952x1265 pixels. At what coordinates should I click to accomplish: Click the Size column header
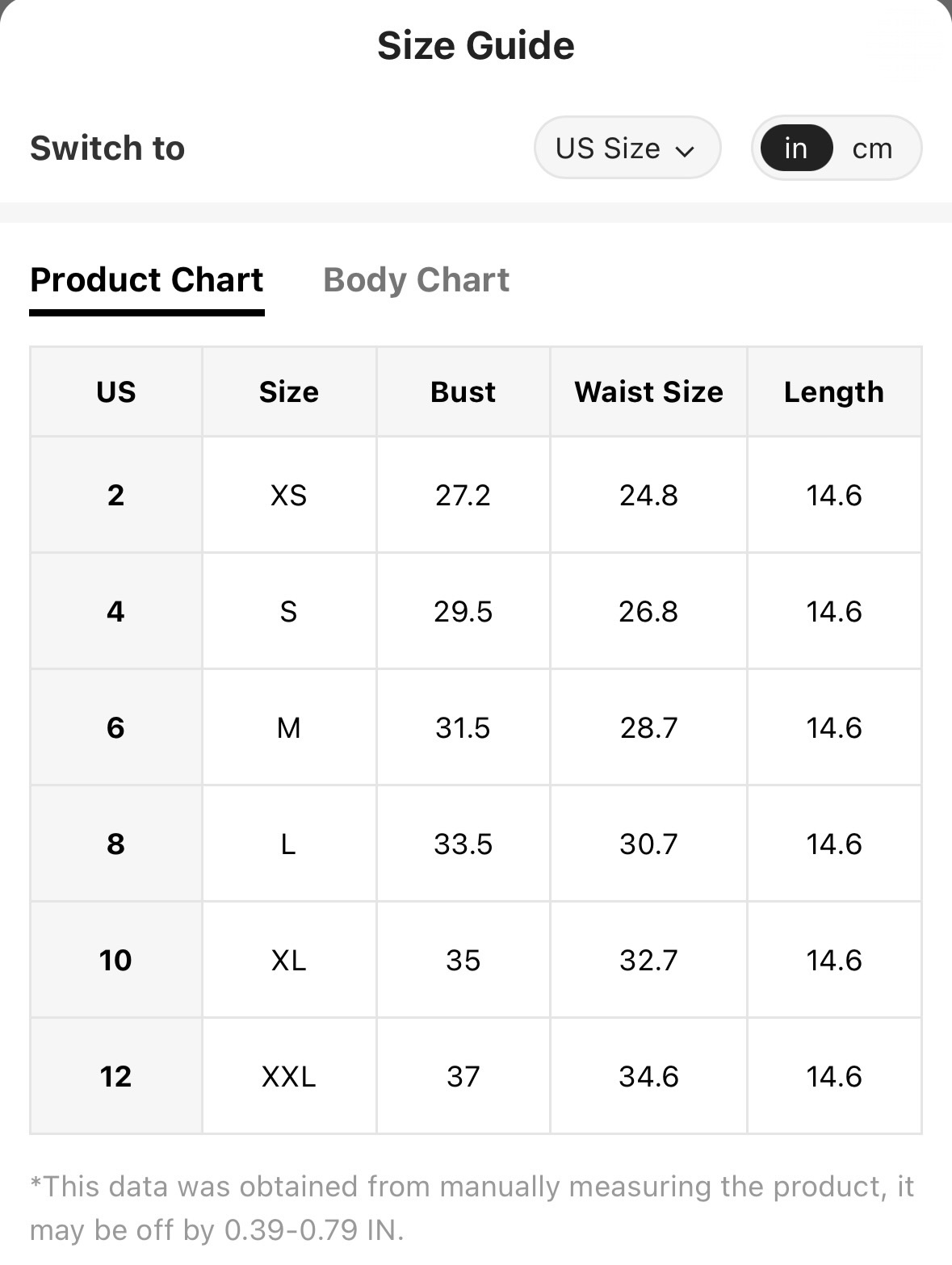pyautogui.click(x=289, y=392)
